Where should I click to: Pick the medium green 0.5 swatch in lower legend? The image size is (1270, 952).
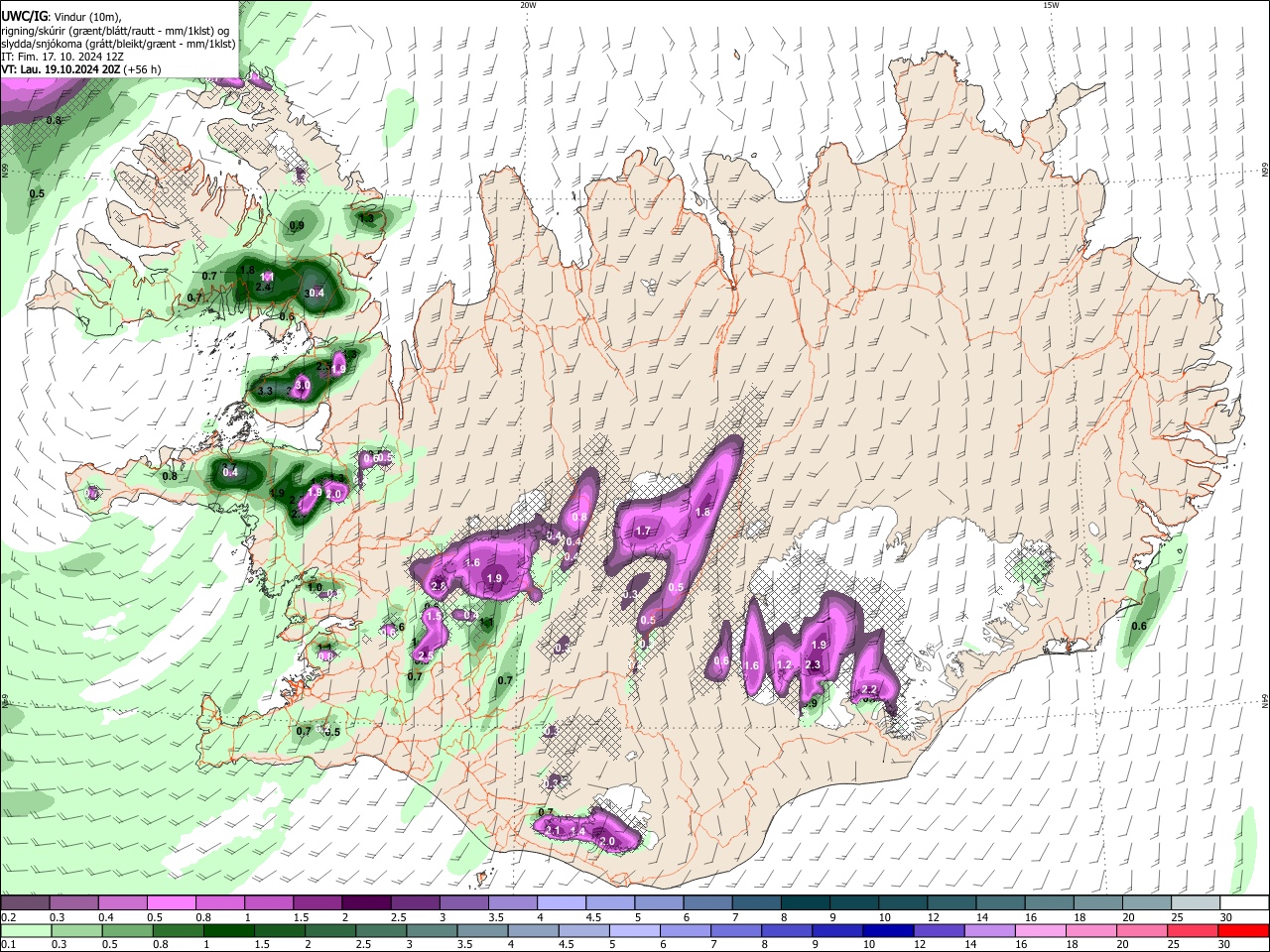127,930
